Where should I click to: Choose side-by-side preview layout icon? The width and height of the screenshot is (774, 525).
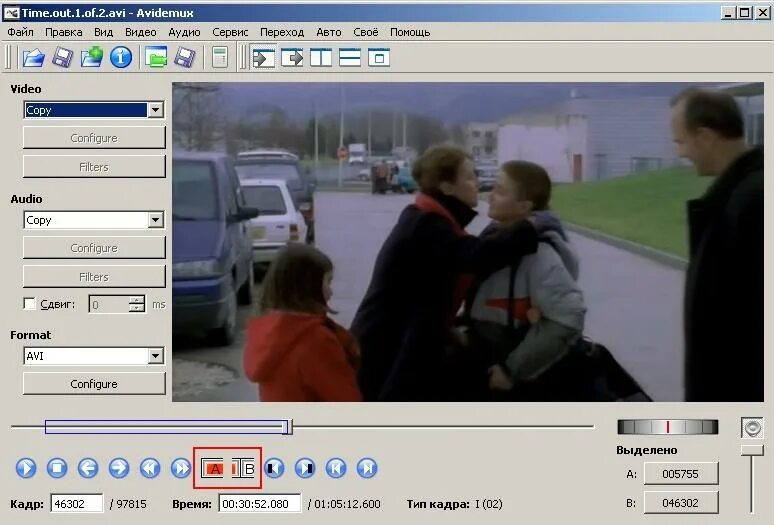(321, 58)
